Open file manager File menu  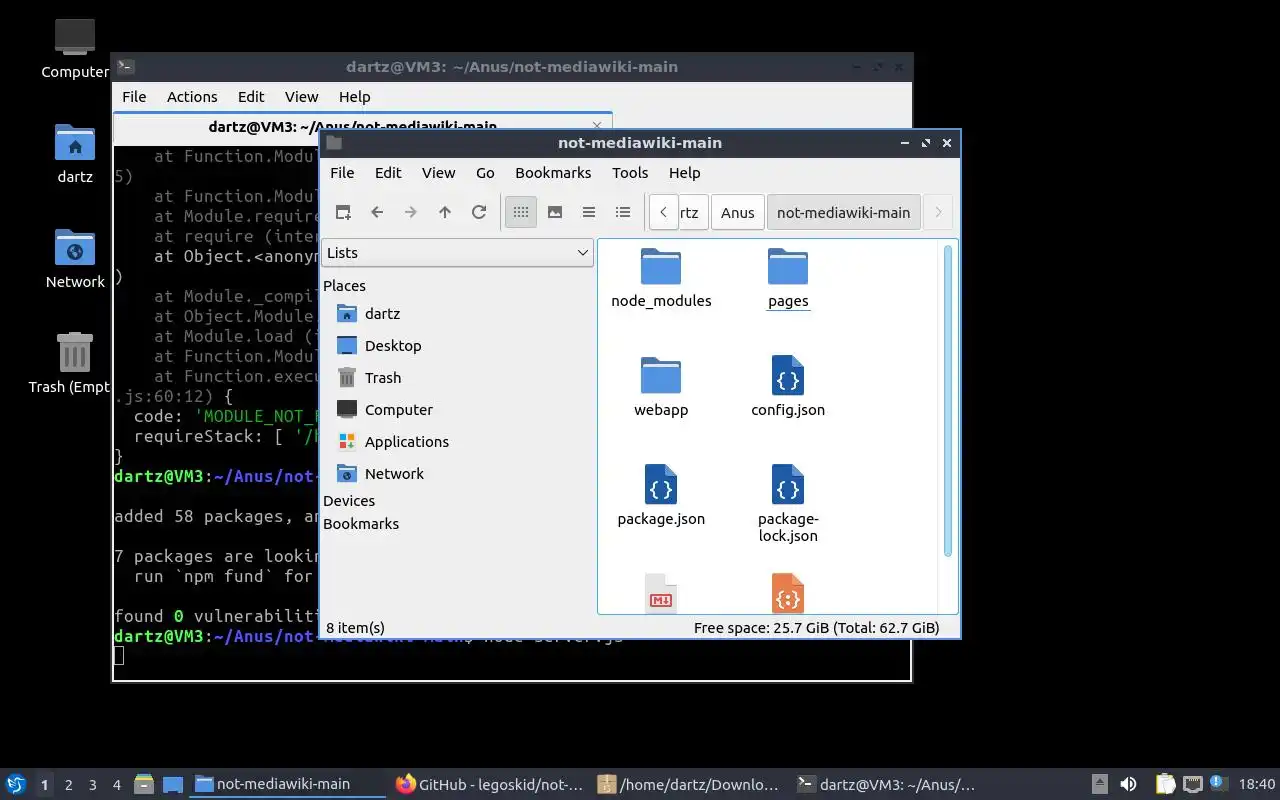click(x=342, y=172)
